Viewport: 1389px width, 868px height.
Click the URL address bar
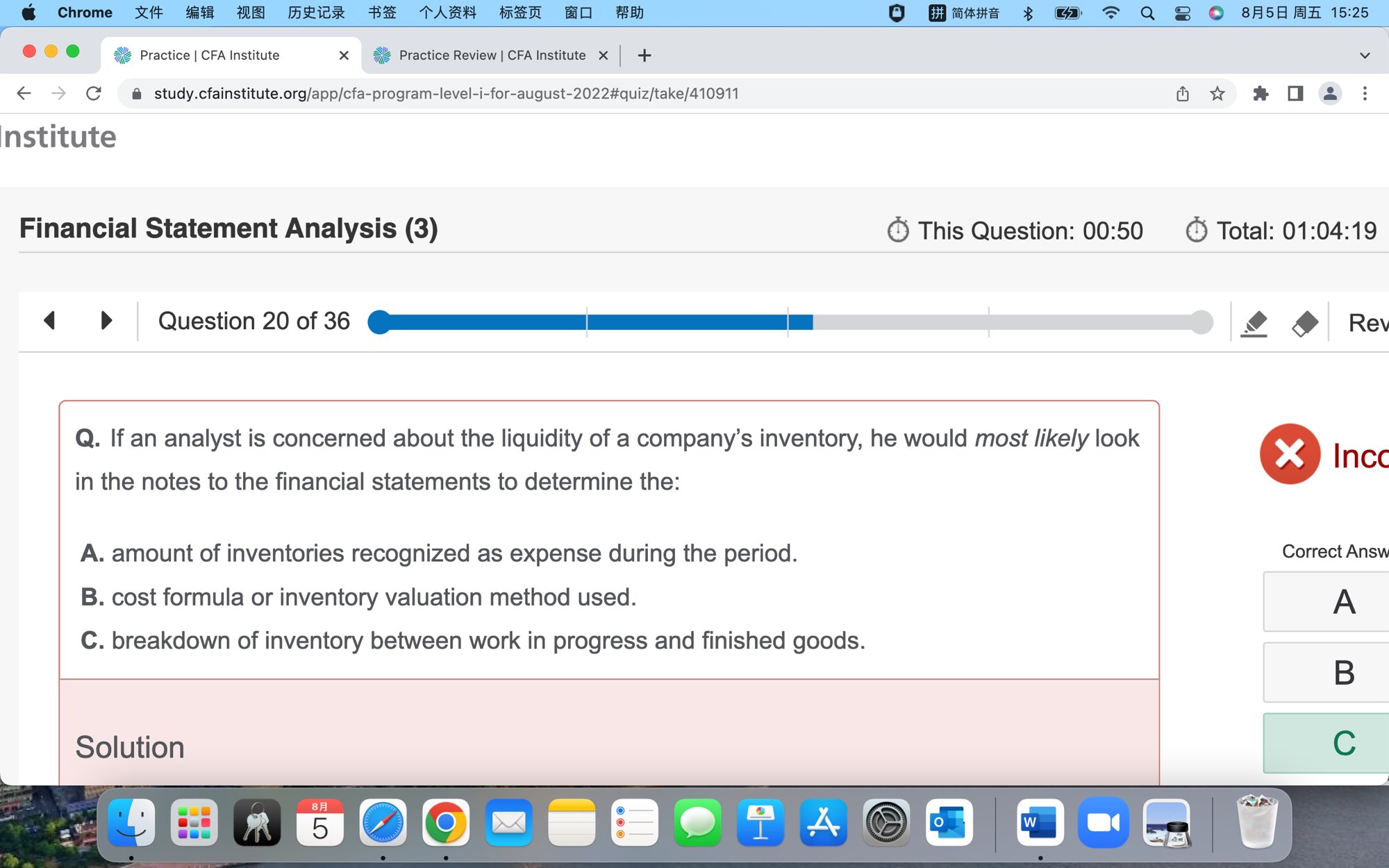444,94
